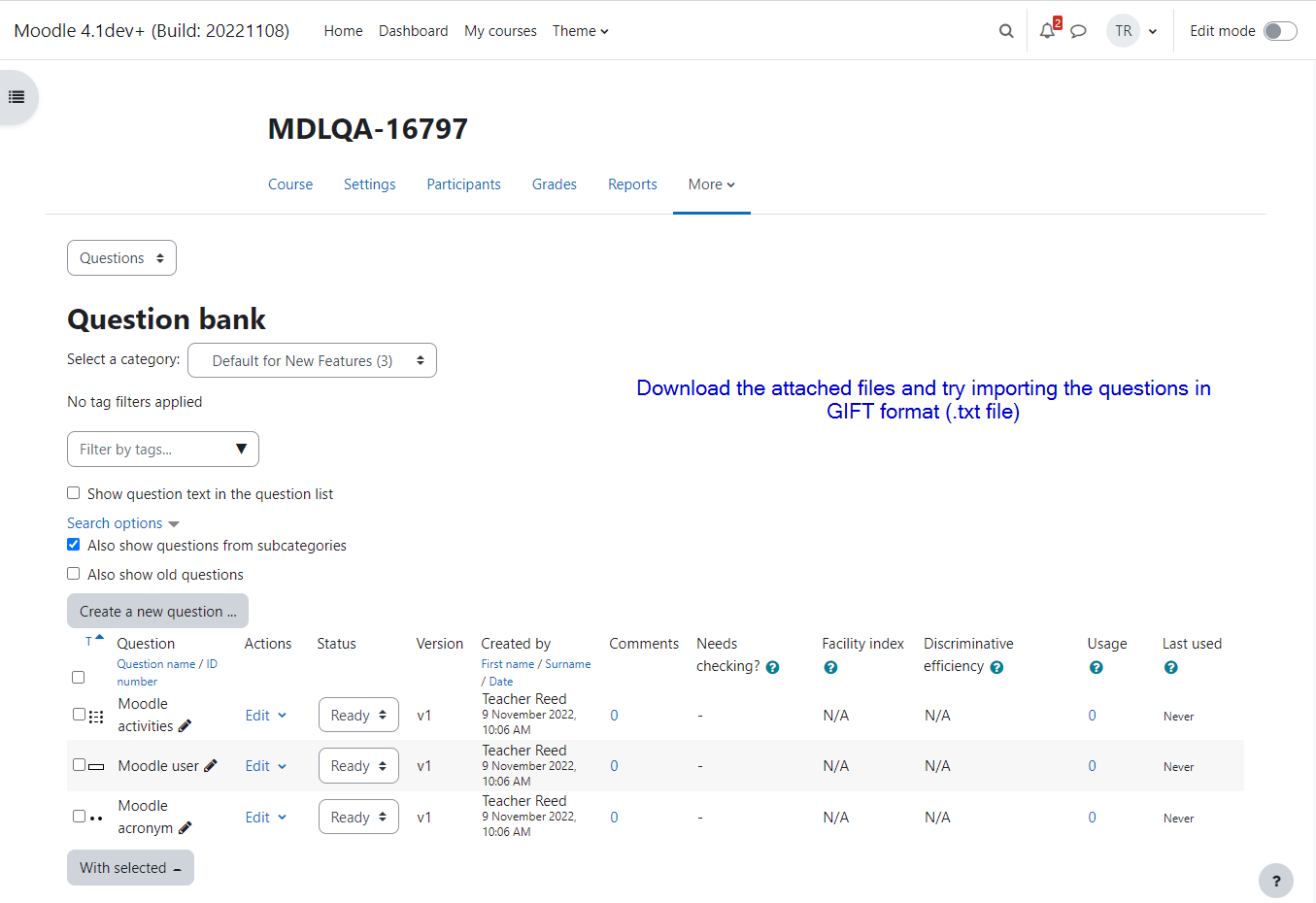Click help icon under Usage column
1316x903 pixels.
[1096, 667]
